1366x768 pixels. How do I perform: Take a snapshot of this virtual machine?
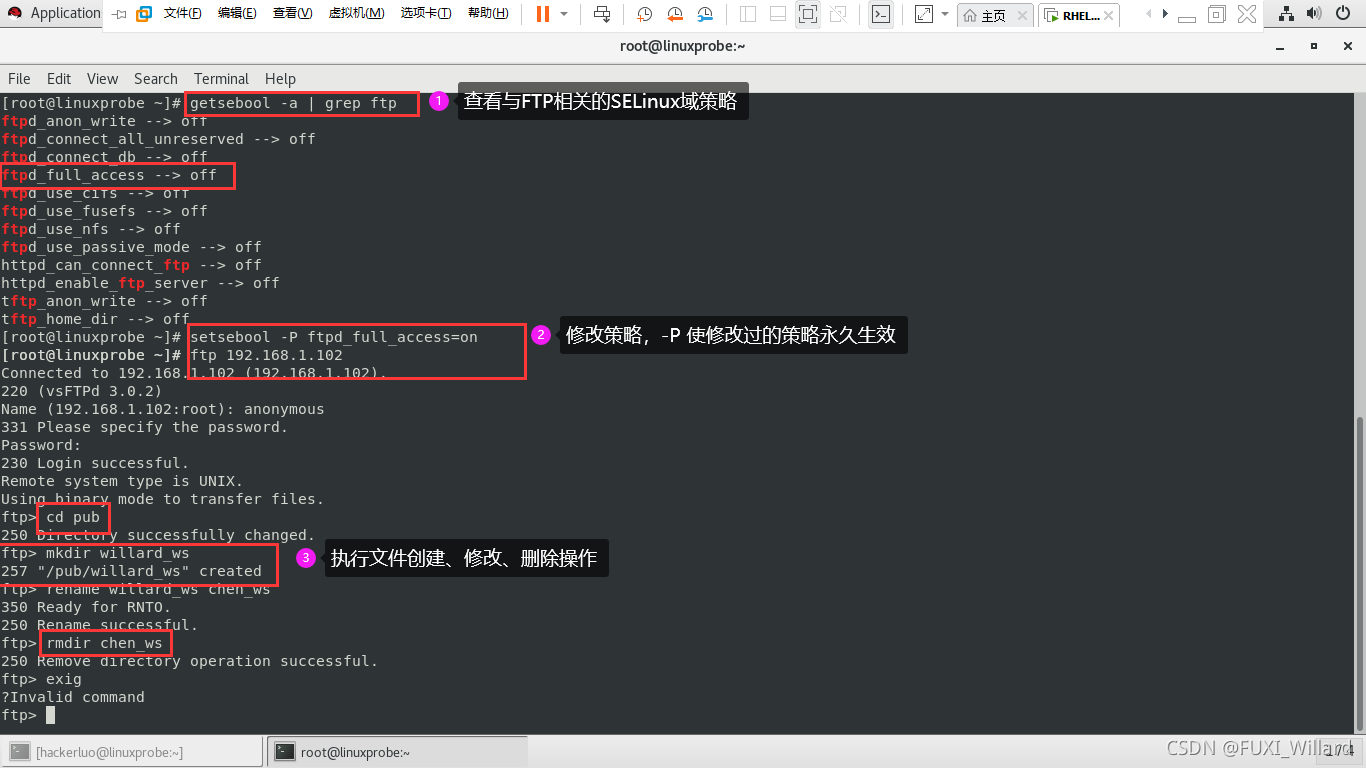click(645, 14)
